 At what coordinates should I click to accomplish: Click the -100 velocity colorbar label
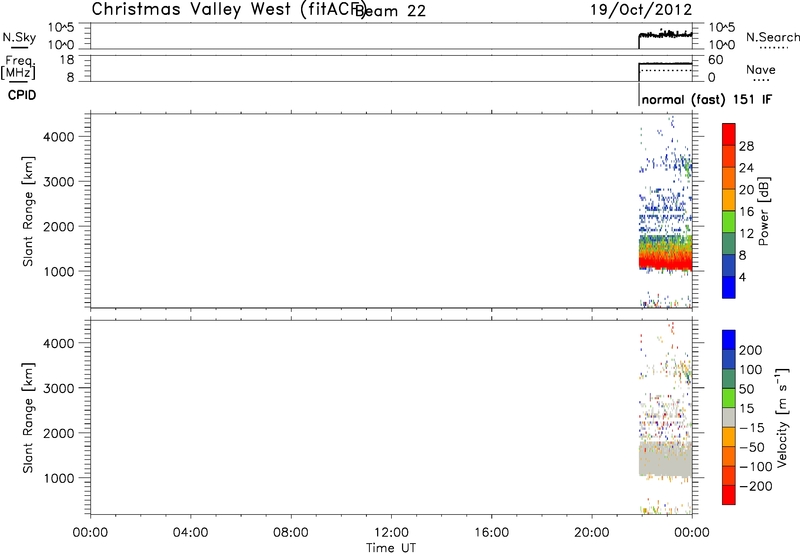tap(756, 466)
